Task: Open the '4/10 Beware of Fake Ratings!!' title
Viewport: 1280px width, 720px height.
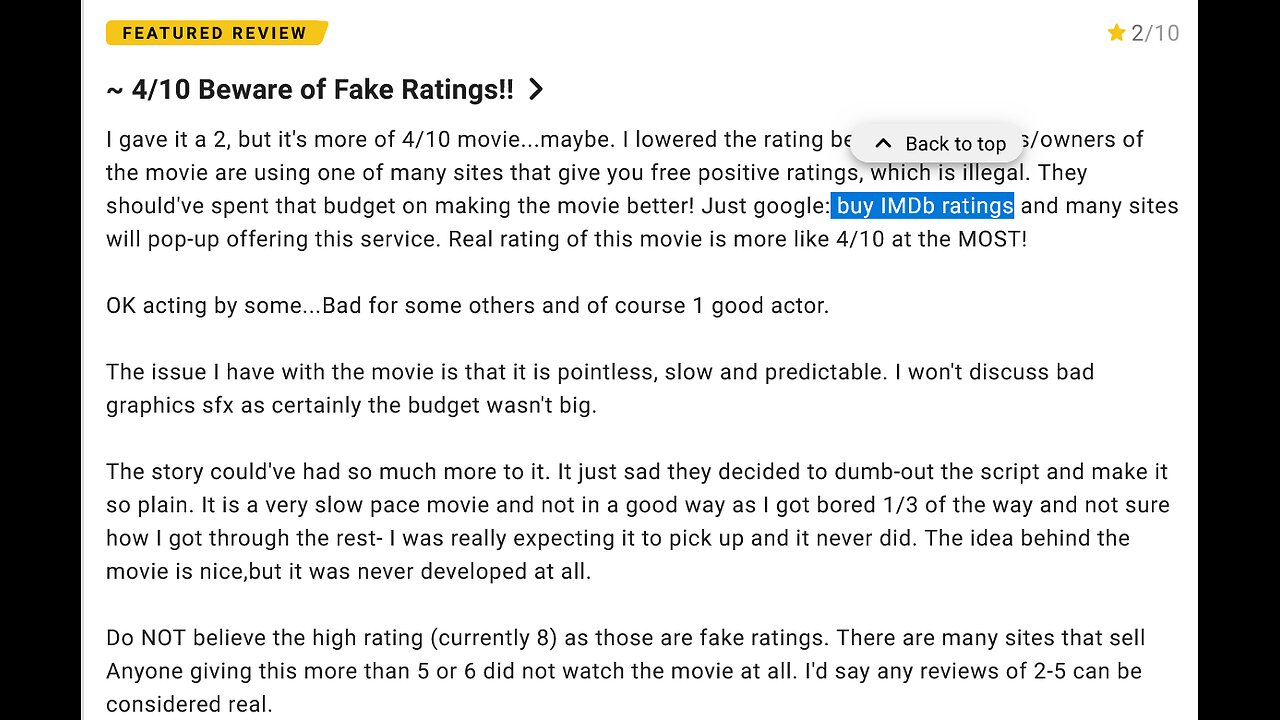Action: pos(310,89)
